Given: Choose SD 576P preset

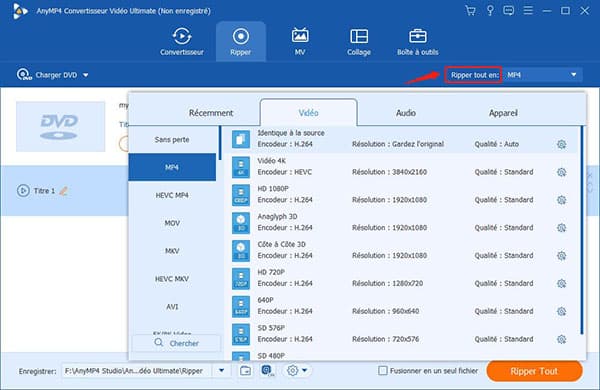Looking at the screenshot, I should tap(400, 335).
